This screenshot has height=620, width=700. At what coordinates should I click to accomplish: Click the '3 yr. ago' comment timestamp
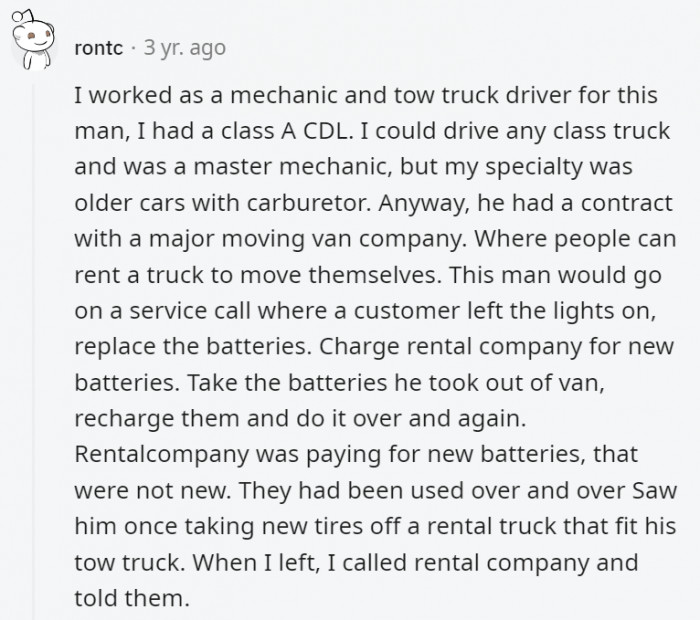click(184, 47)
